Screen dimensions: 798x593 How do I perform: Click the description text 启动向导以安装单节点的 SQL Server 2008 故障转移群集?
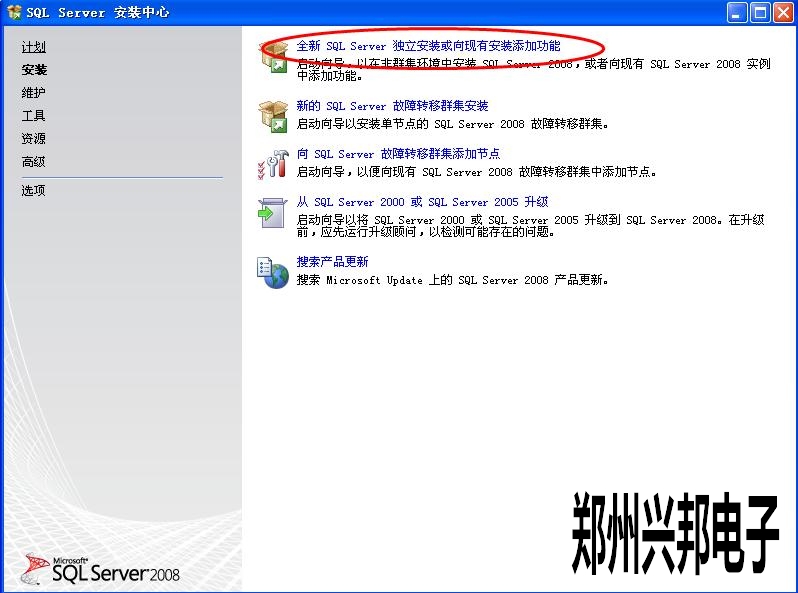(x=452, y=124)
